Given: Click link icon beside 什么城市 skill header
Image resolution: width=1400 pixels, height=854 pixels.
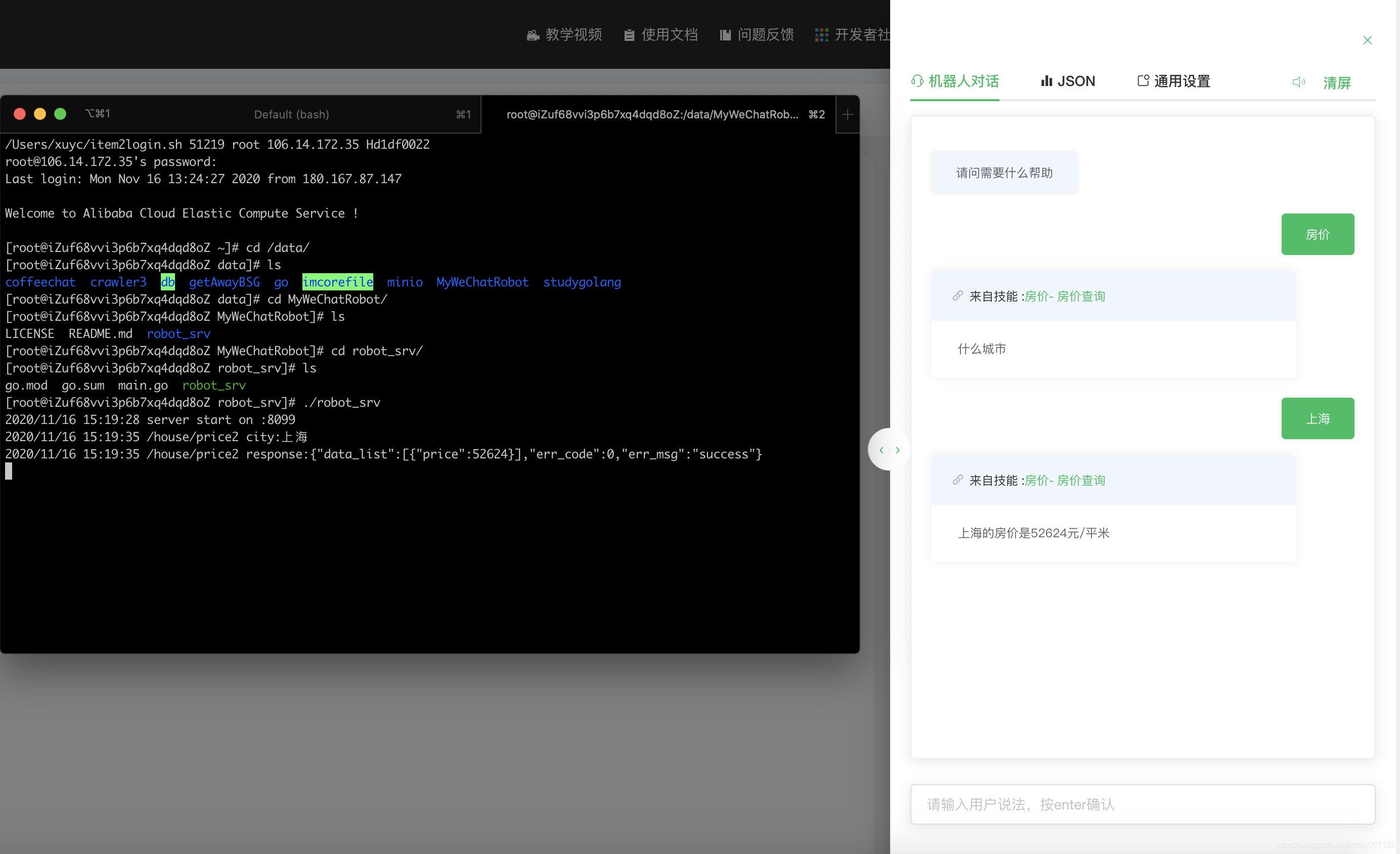Looking at the screenshot, I should point(957,296).
